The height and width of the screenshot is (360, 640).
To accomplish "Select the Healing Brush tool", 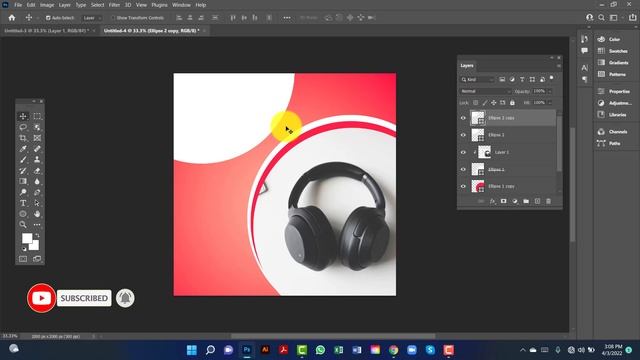I will [x=37, y=149].
